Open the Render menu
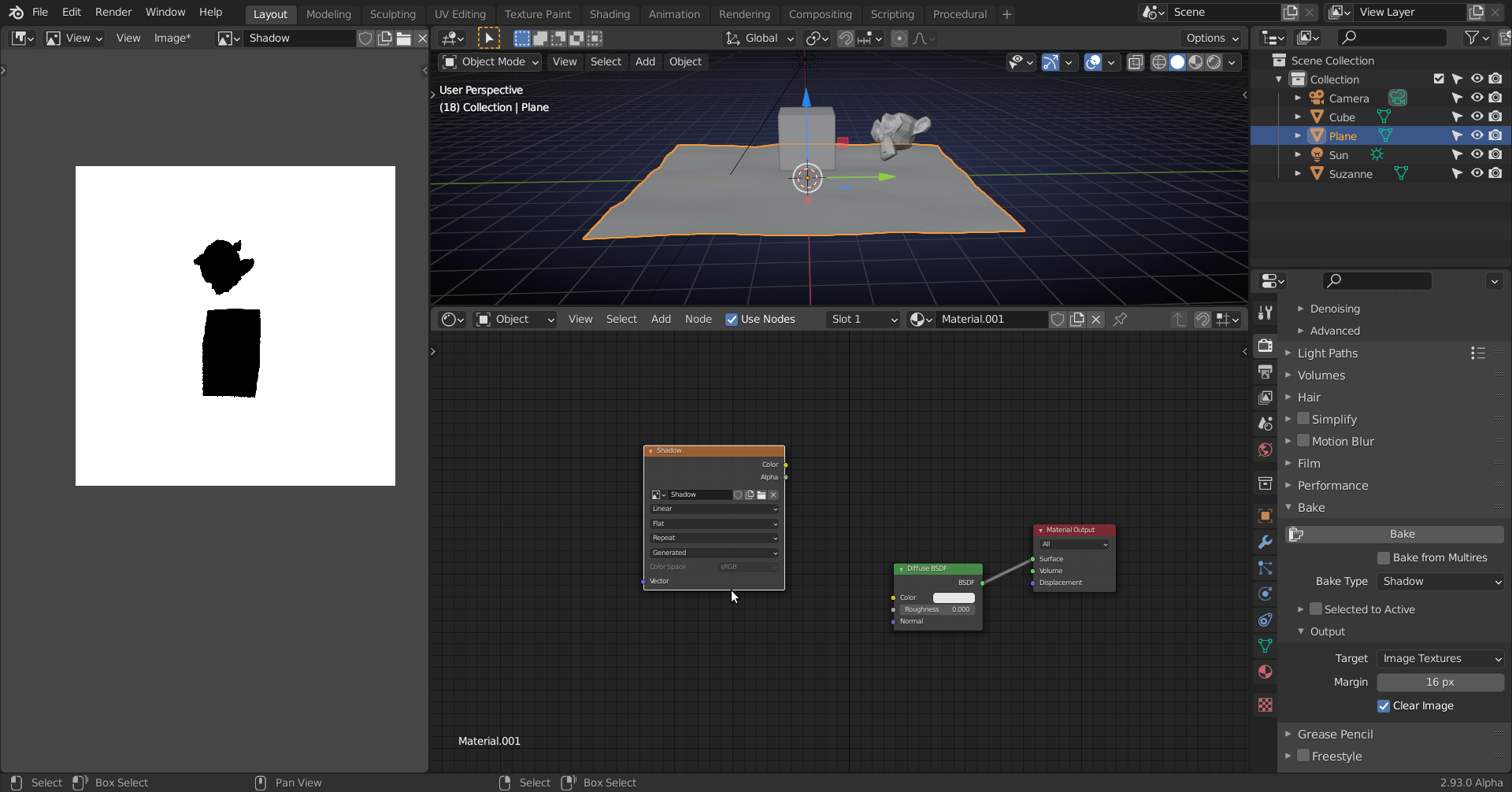Viewport: 1512px width, 792px height. click(113, 13)
